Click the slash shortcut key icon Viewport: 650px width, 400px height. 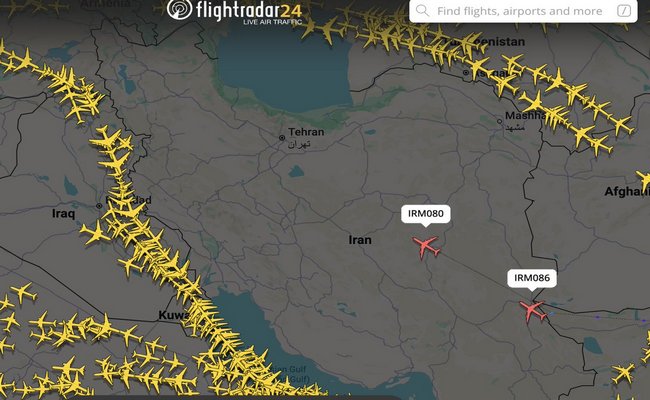(x=624, y=10)
